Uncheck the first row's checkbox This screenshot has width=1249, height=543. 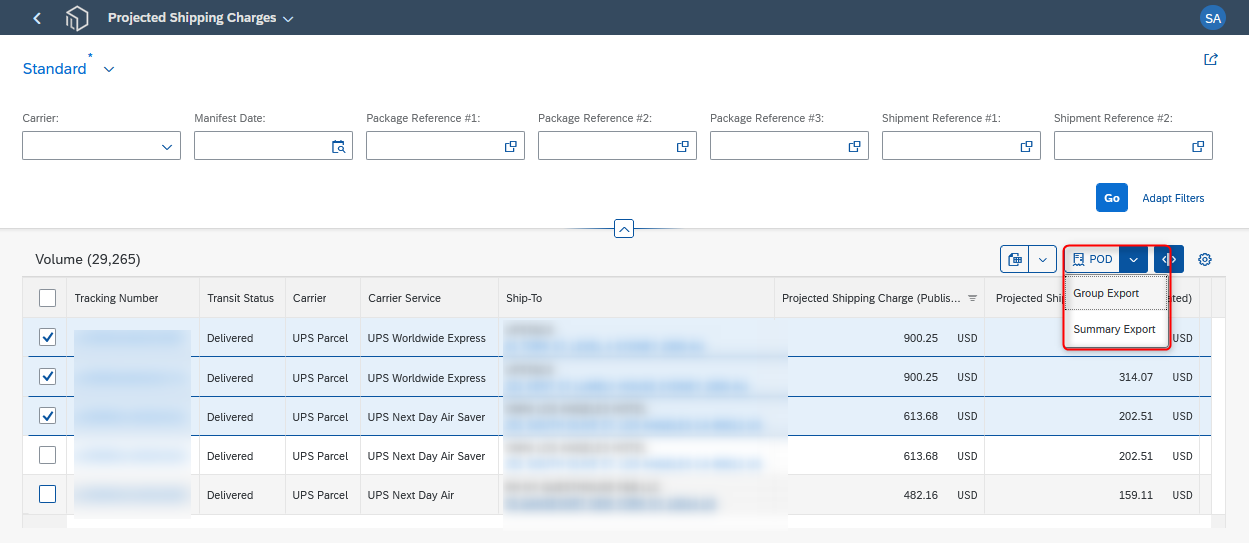point(47,338)
